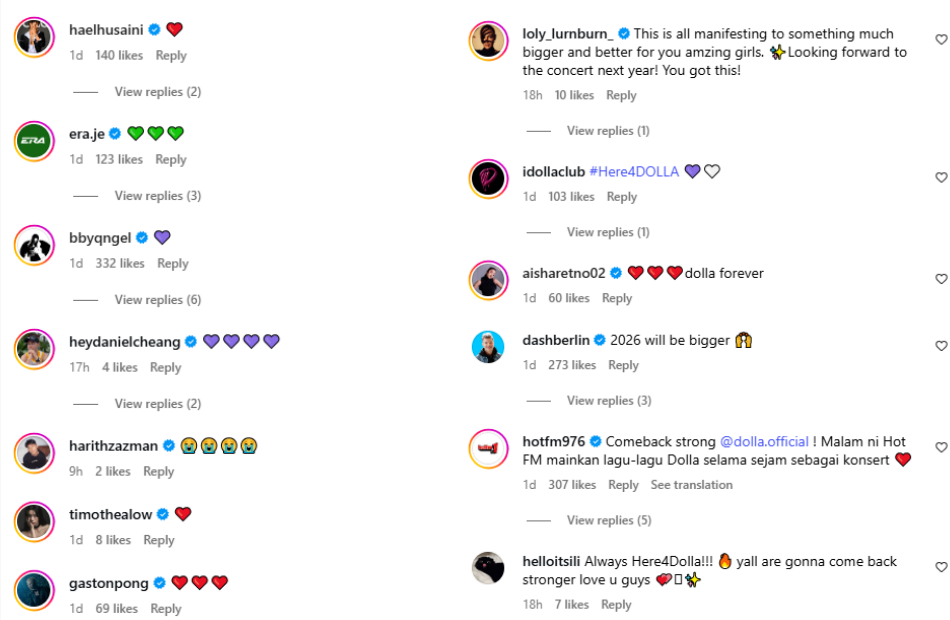This screenshot has width=950, height=620.
Task: Open idollaclub's profile avatar
Action: [488, 179]
